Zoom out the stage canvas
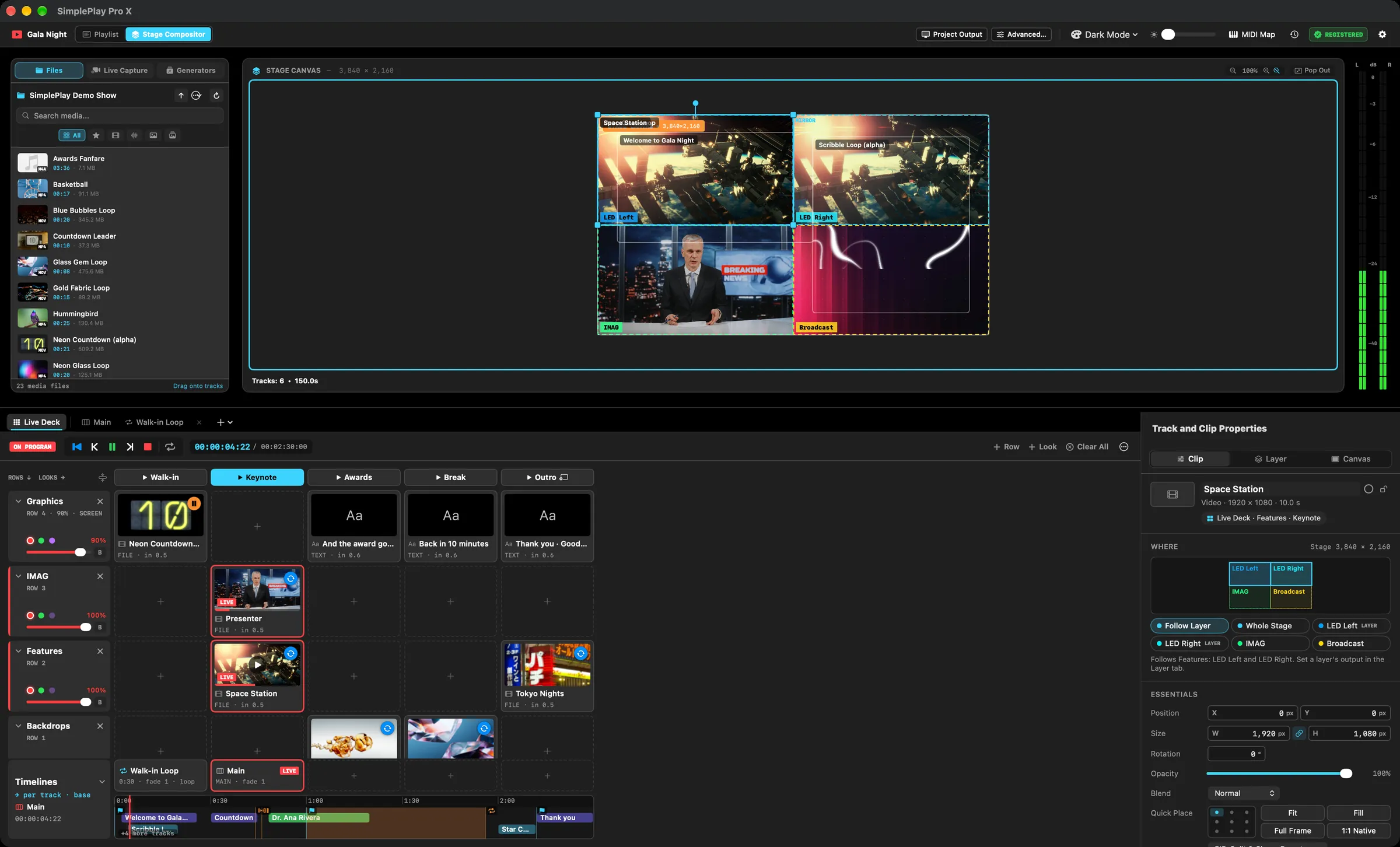The width and height of the screenshot is (1400, 847). (x=1233, y=71)
